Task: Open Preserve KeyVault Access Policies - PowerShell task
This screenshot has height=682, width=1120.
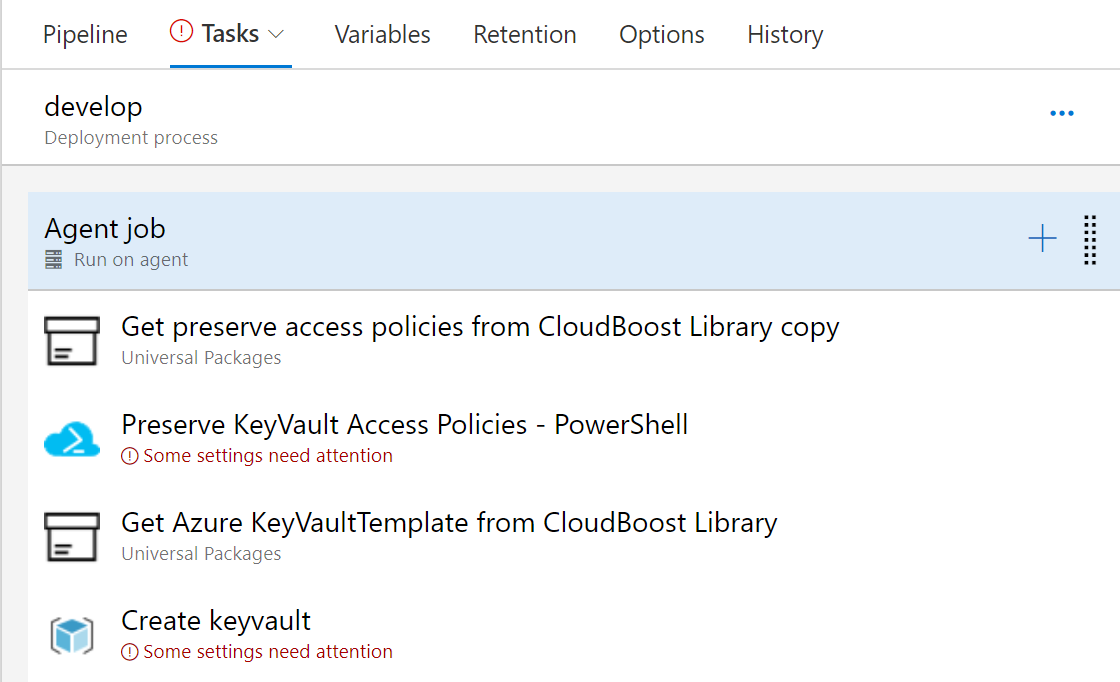Action: tap(404, 425)
